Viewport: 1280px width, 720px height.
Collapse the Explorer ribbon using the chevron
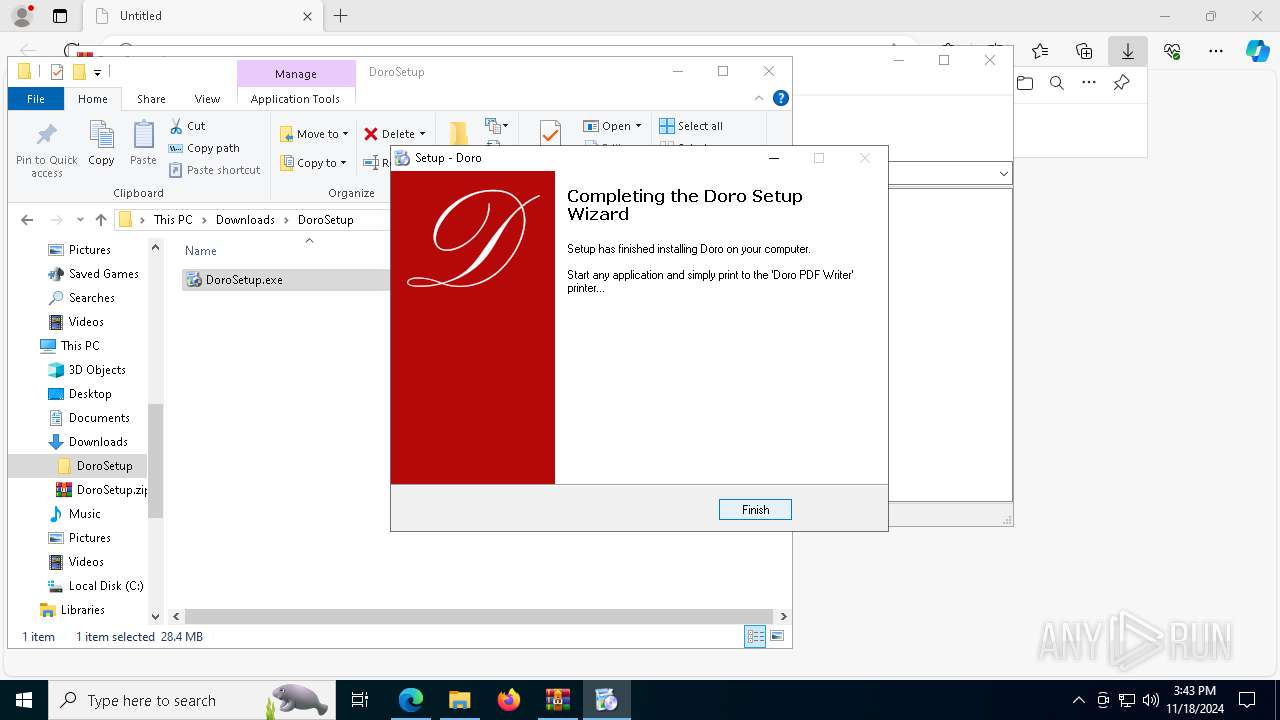tap(759, 98)
